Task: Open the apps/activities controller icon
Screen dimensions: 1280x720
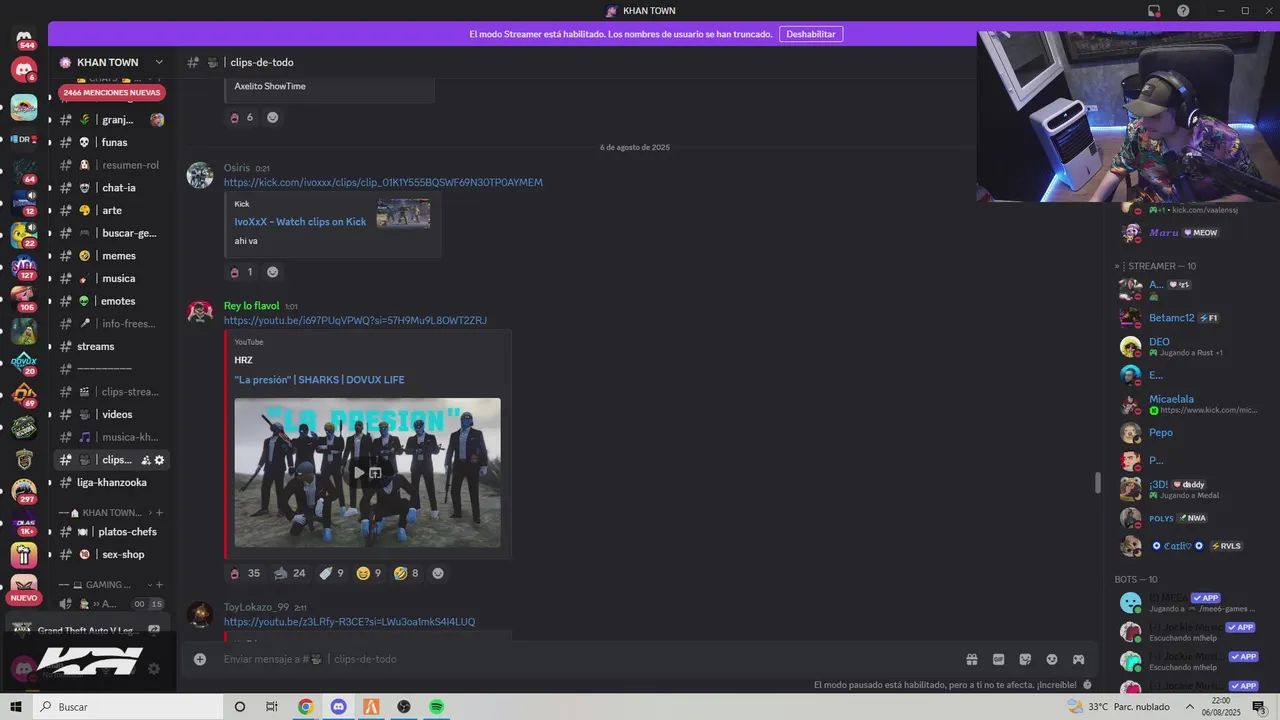Action: (x=1079, y=659)
